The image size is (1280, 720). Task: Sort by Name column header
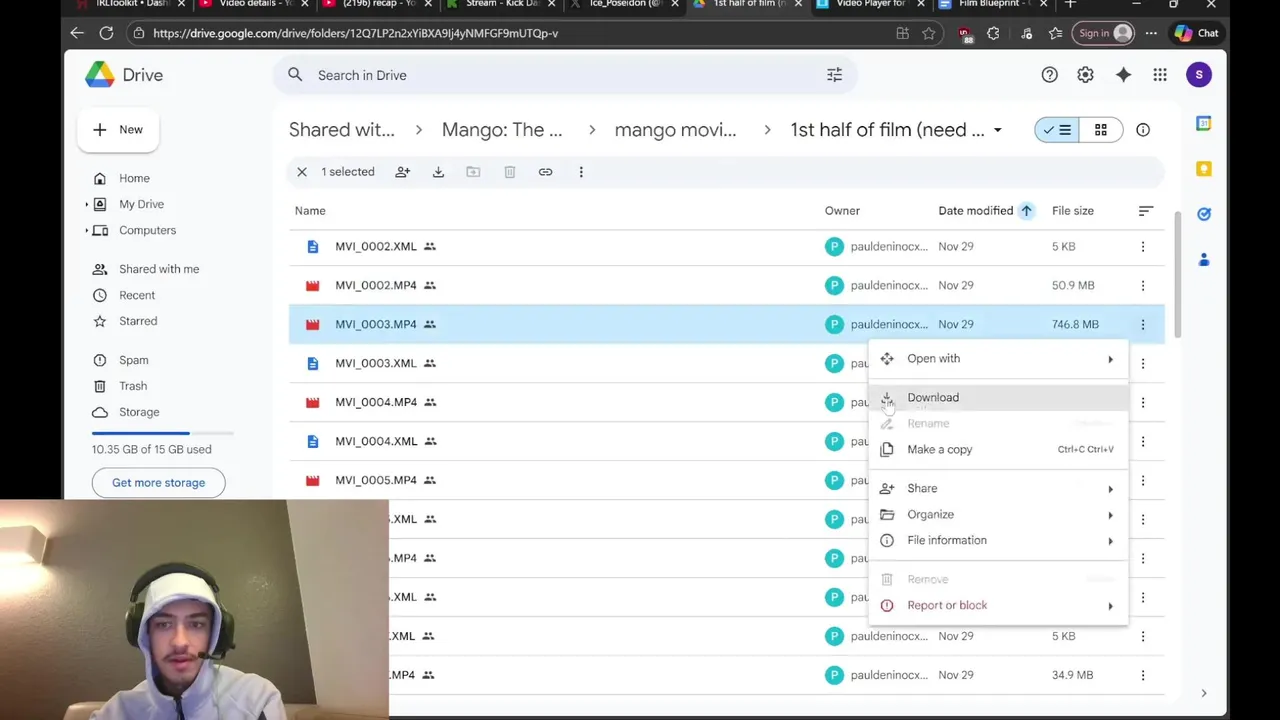pyautogui.click(x=310, y=211)
